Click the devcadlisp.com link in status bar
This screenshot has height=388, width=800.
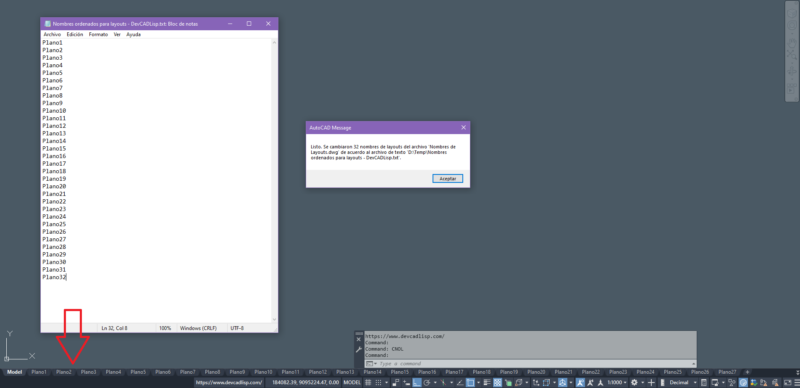229,382
